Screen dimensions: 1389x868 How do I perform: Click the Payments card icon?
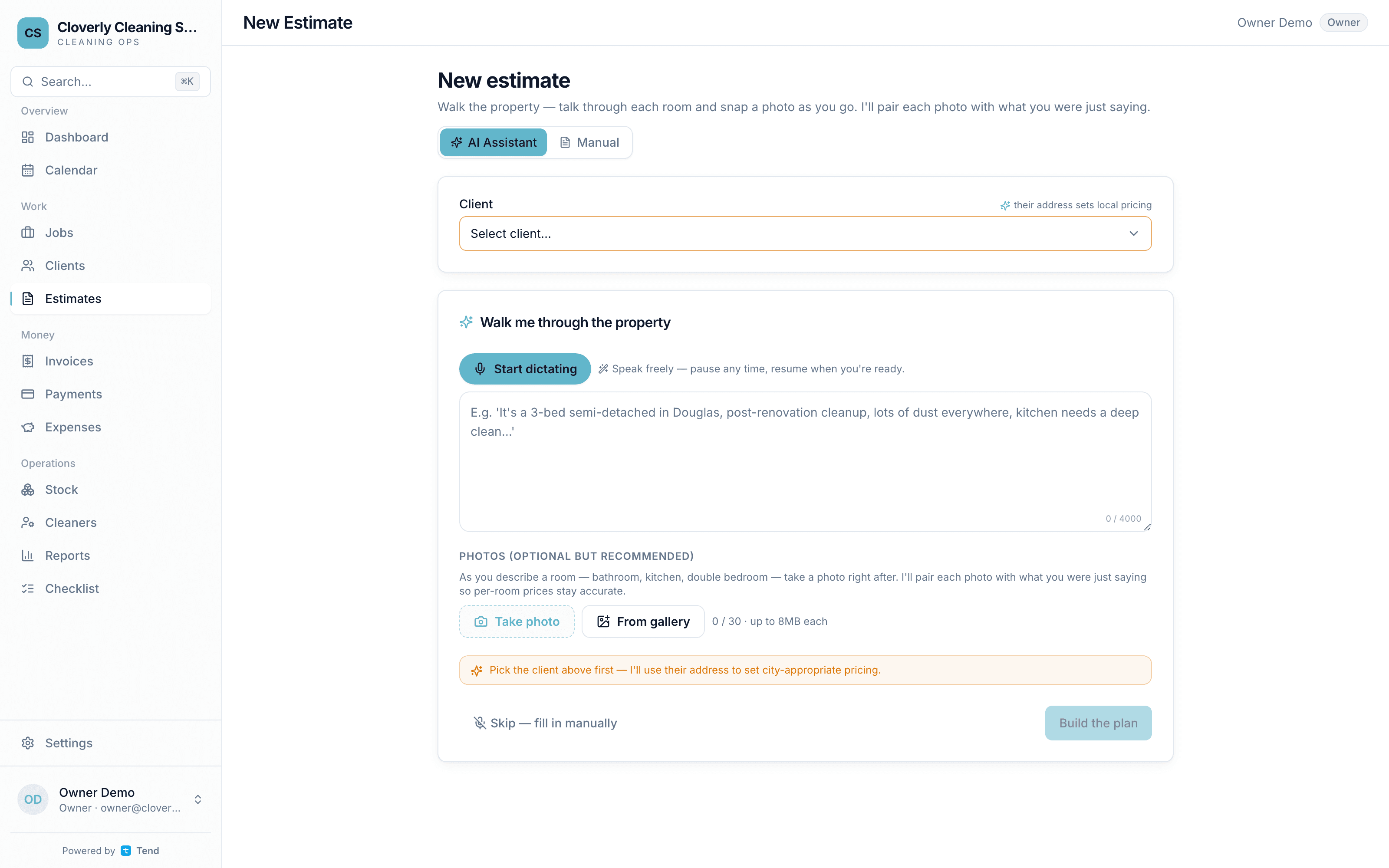(27, 394)
